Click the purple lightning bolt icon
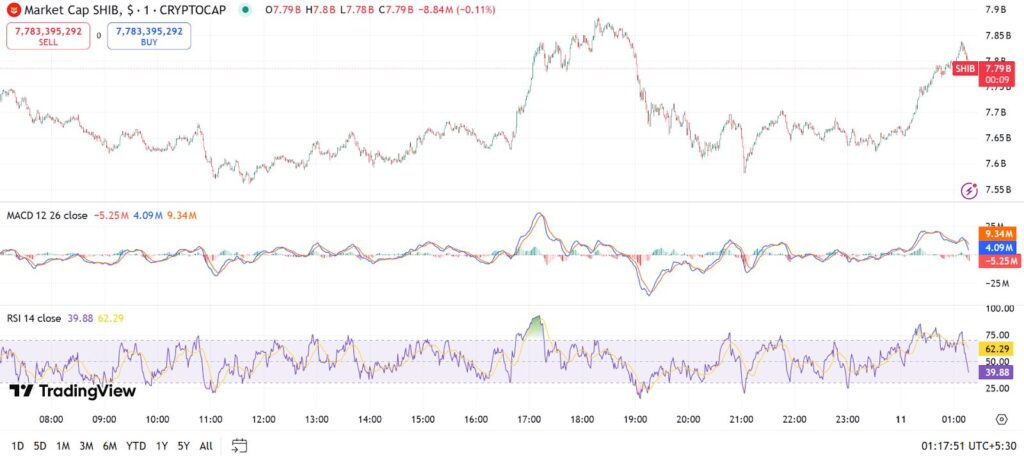Viewport: 1024px width, 461px height. [x=968, y=190]
